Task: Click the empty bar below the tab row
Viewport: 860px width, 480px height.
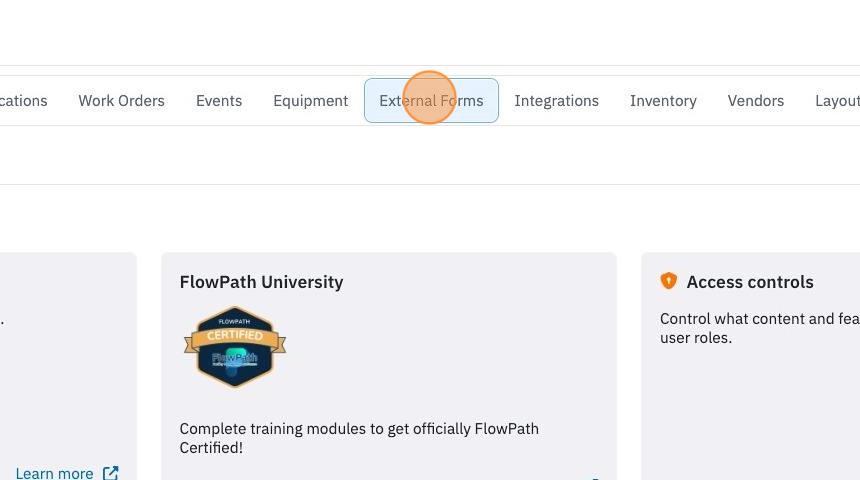Action: [x=430, y=155]
